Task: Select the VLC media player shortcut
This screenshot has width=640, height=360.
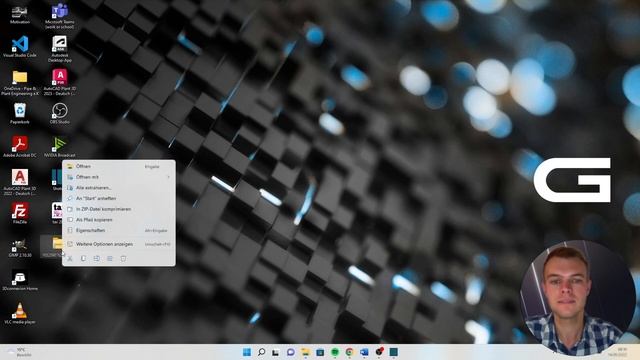Action: click(20, 314)
